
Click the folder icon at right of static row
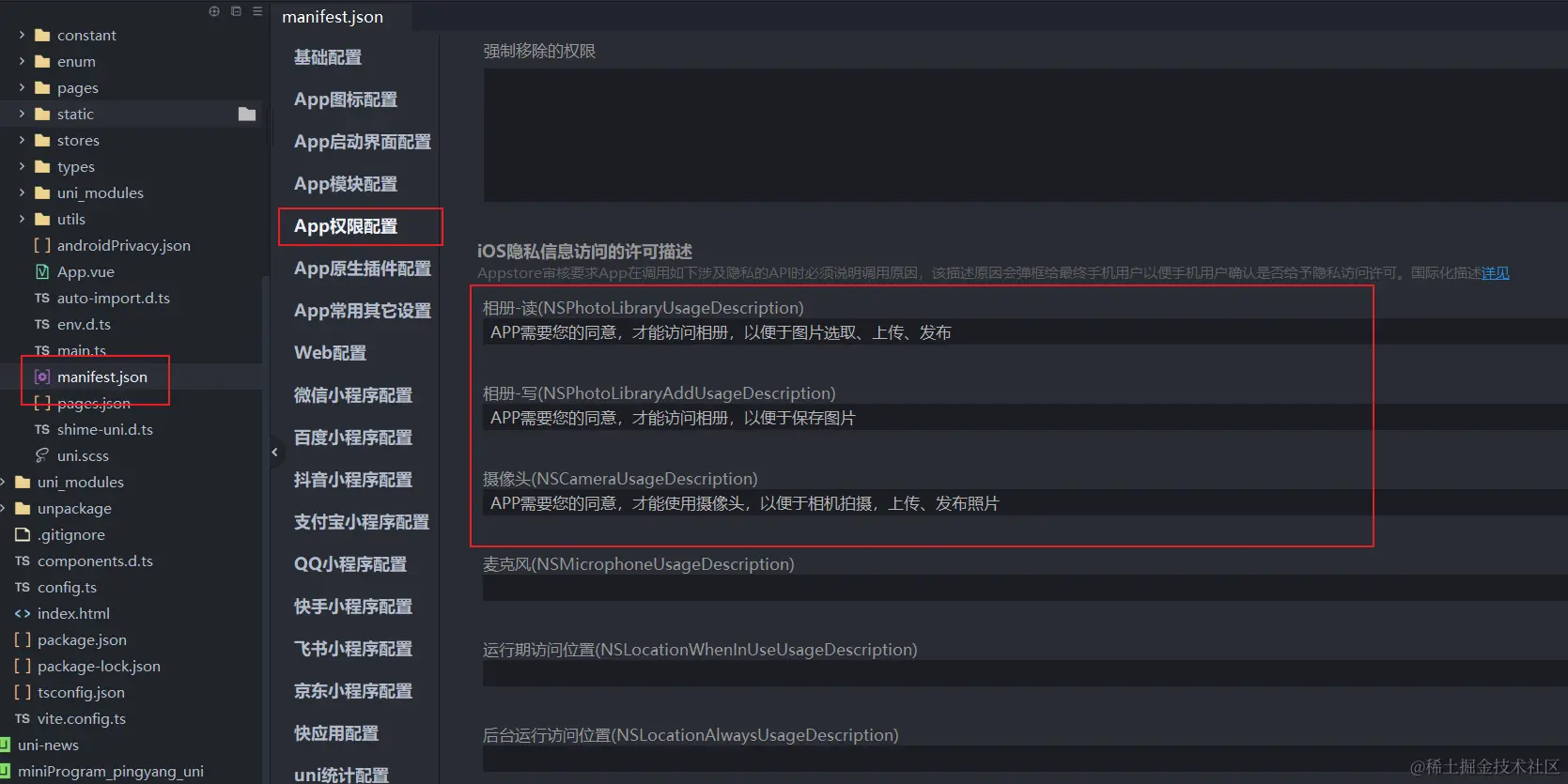click(x=247, y=114)
